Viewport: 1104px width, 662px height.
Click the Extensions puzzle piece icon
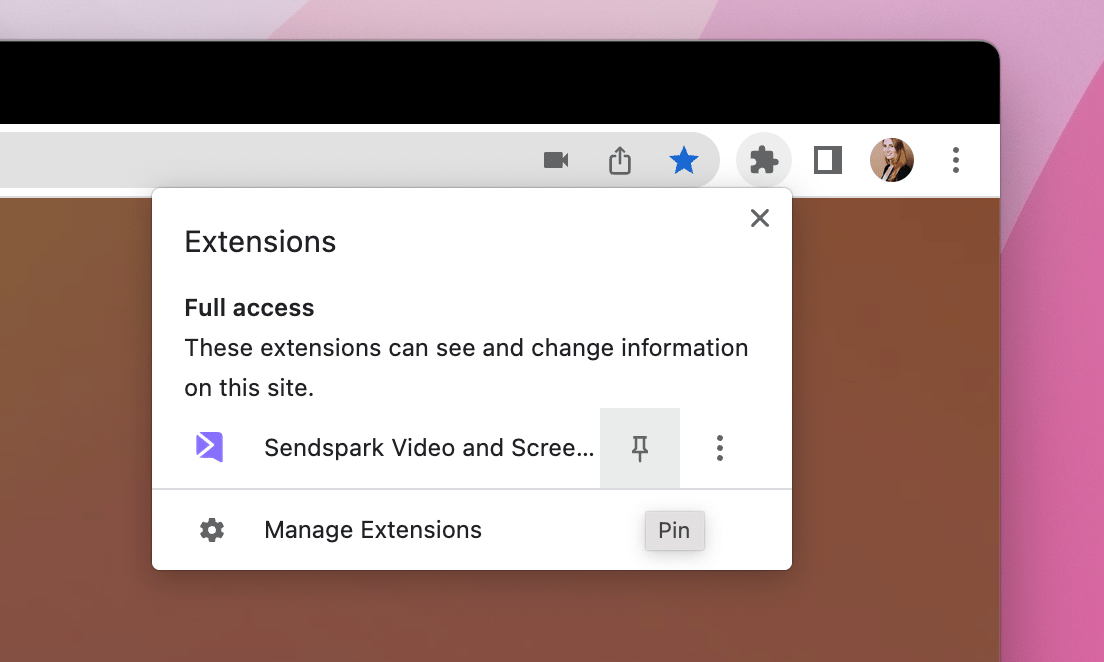764,161
